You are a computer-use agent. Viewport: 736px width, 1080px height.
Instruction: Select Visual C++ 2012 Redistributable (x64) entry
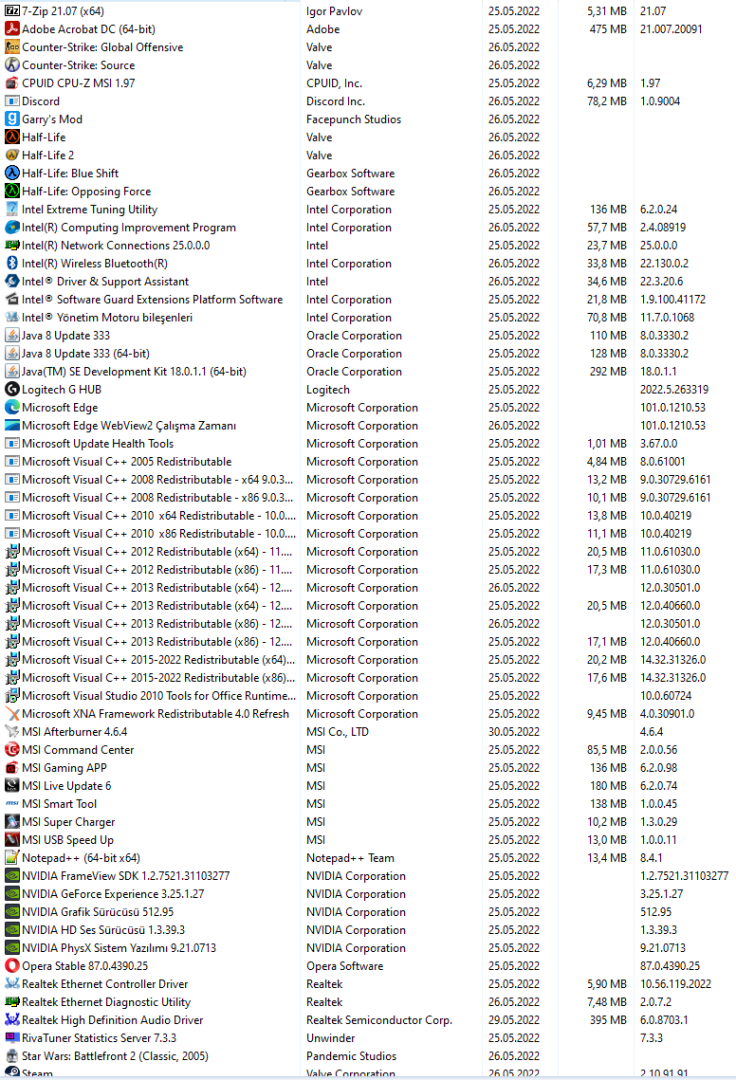(157, 552)
